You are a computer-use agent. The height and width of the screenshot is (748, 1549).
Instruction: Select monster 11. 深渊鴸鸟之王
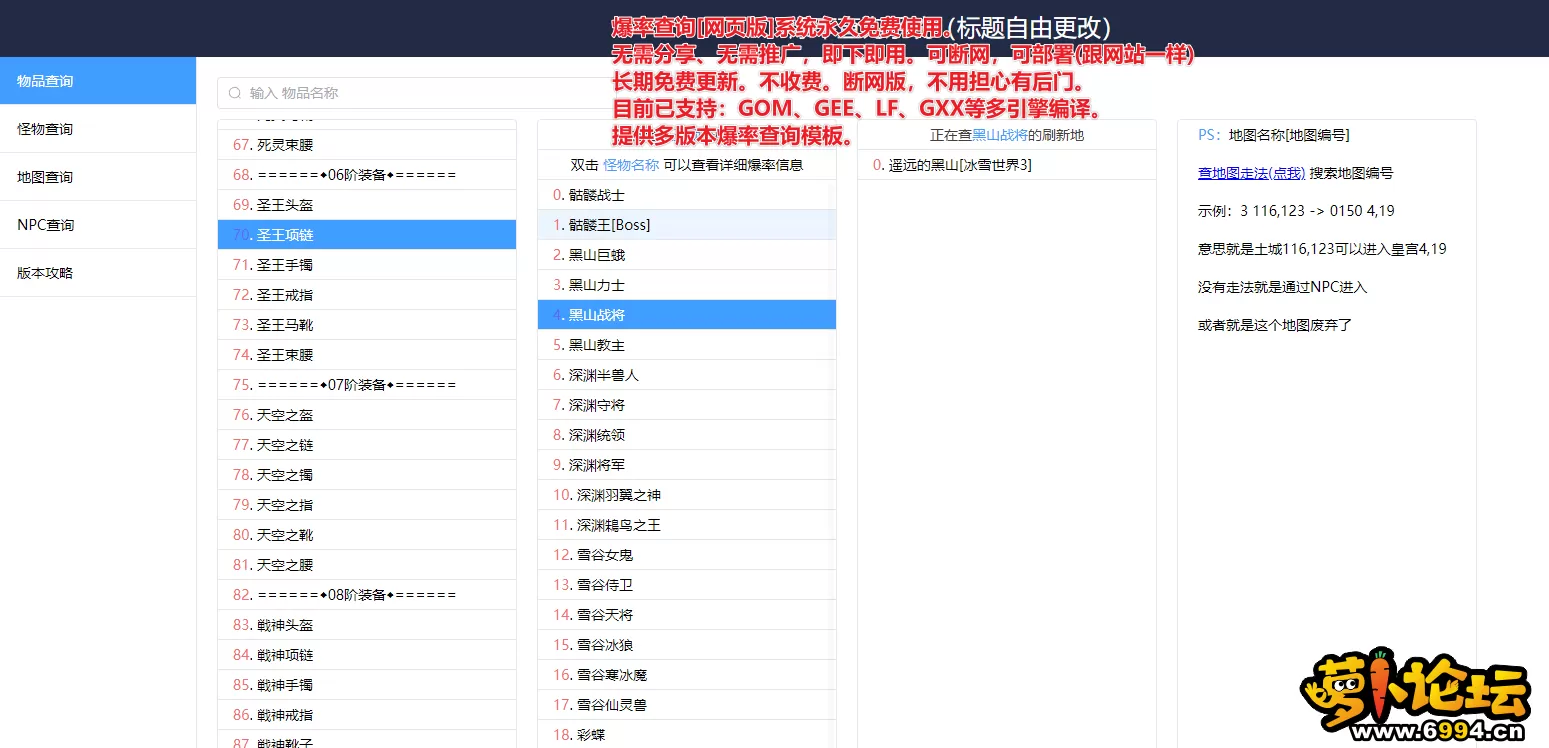click(x=687, y=525)
